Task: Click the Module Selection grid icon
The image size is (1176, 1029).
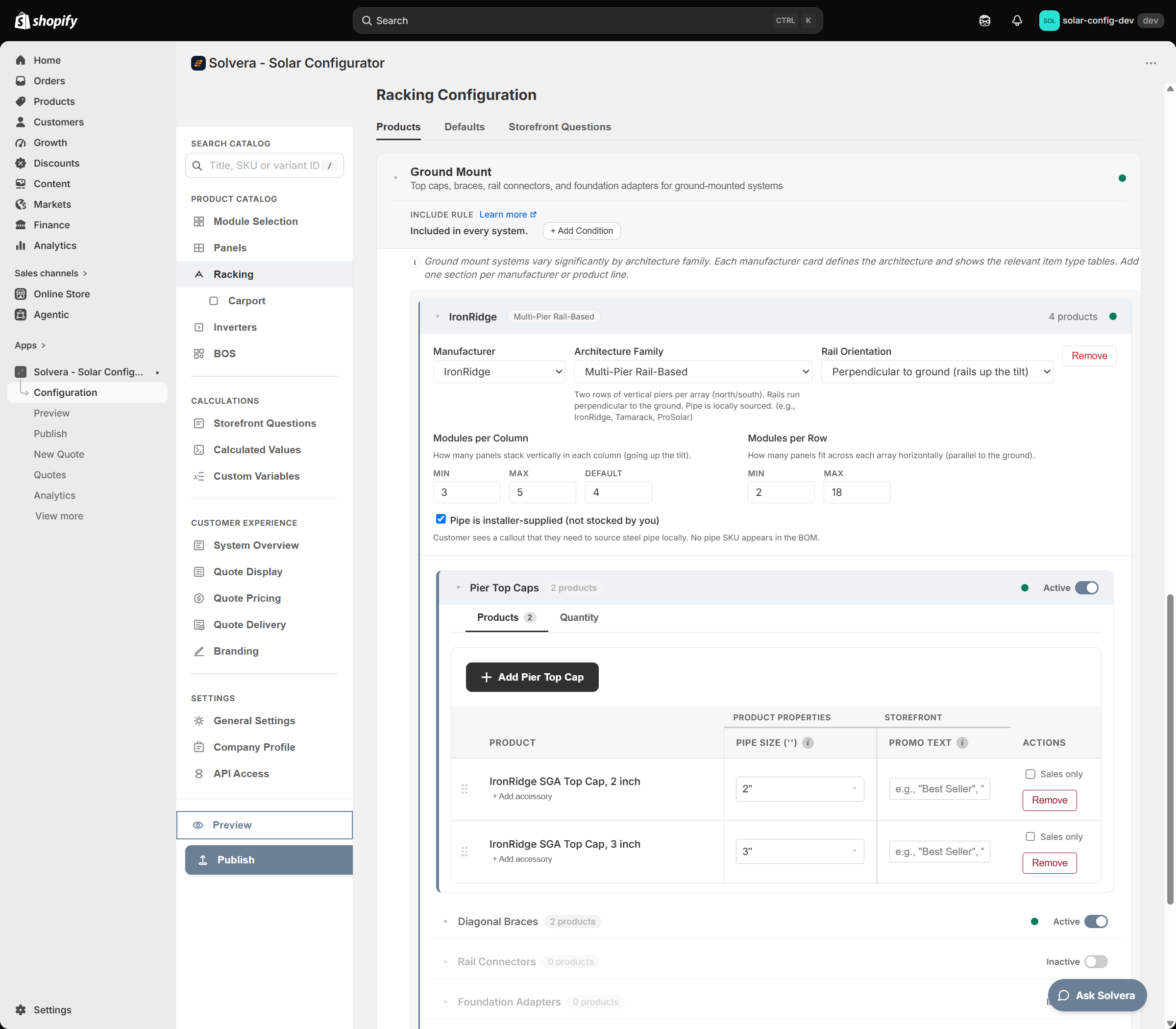Action: [x=198, y=221]
